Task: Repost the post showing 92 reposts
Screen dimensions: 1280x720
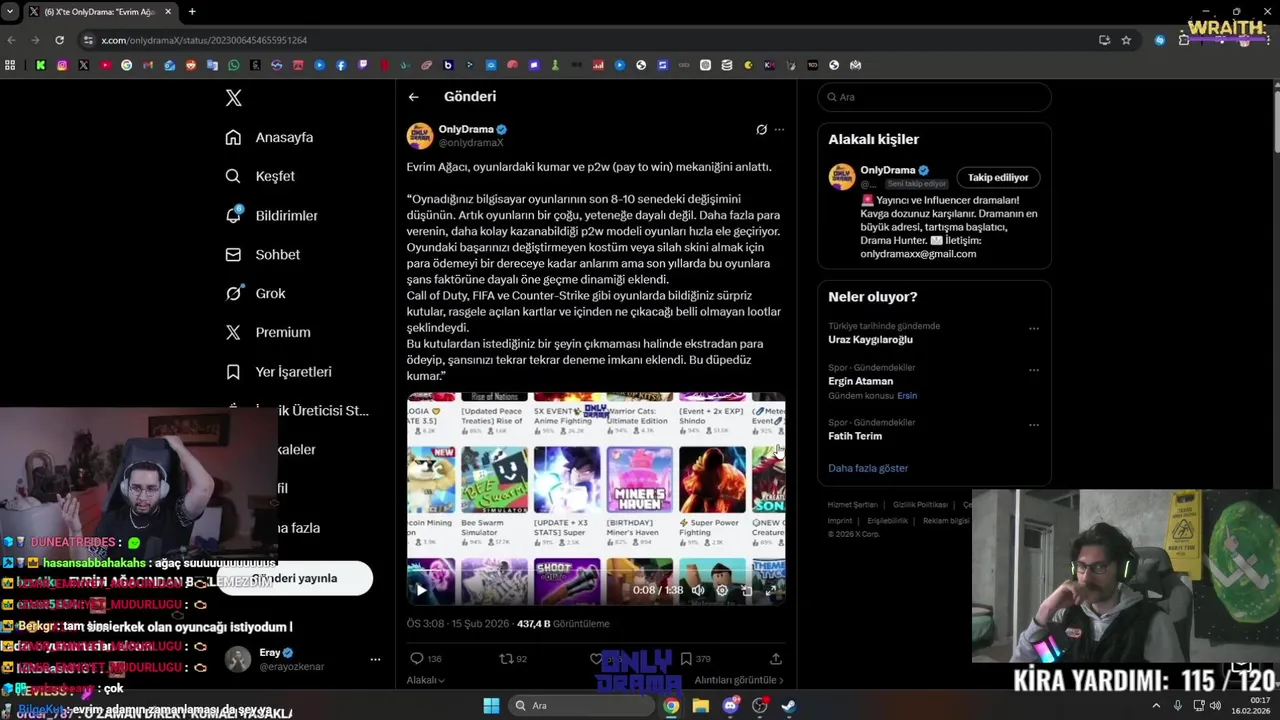Action: click(506, 658)
